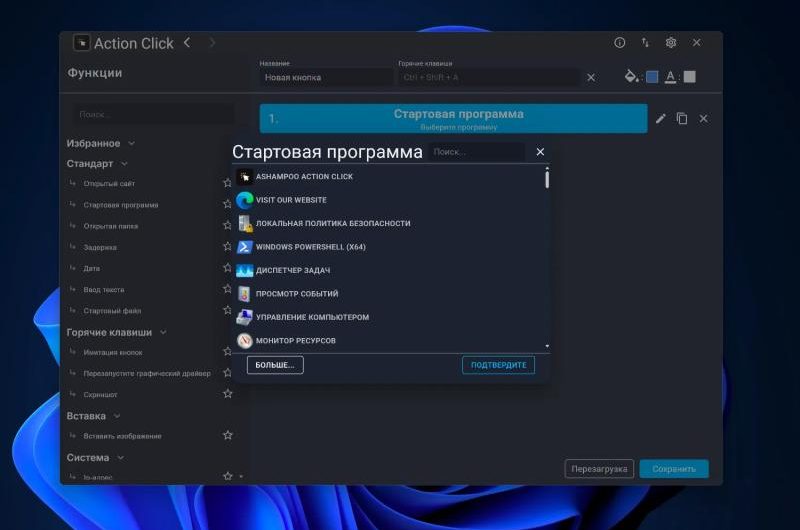Select Ashampoo Action Click program entry
Viewport: 800px width, 530px height.
point(388,176)
